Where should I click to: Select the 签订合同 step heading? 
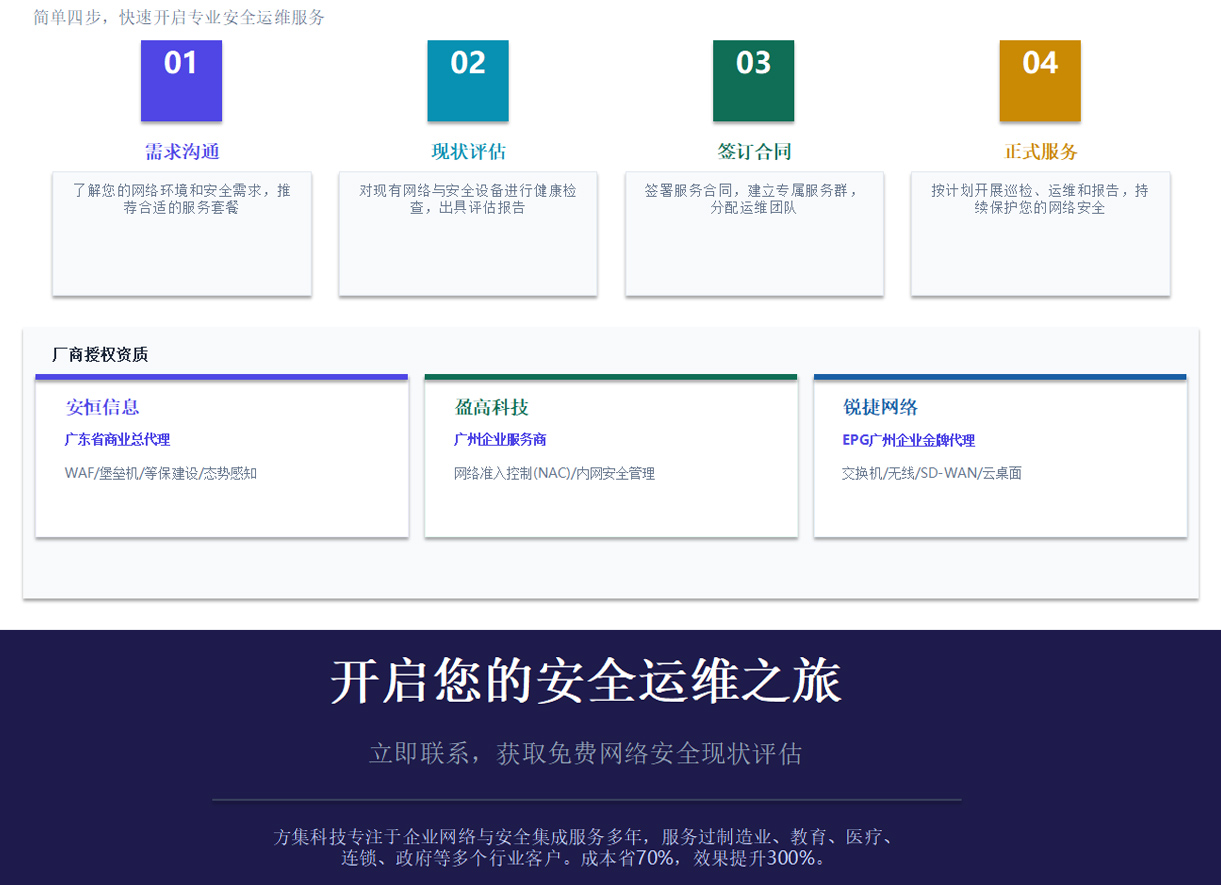[x=754, y=152]
